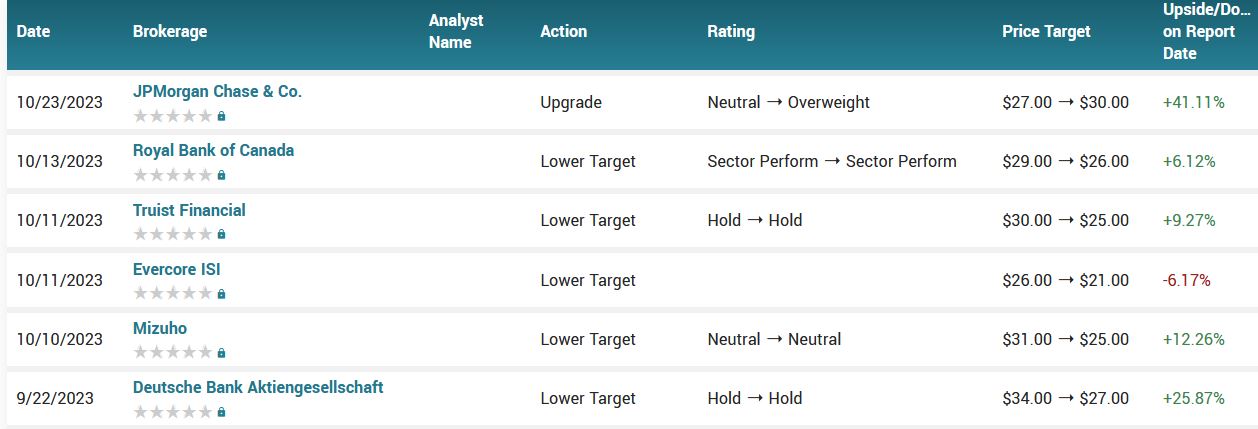This screenshot has height=429, width=1258.
Task: Click lock icon under JPMorgan Chase & Co.
Action: tap(221, 116)
